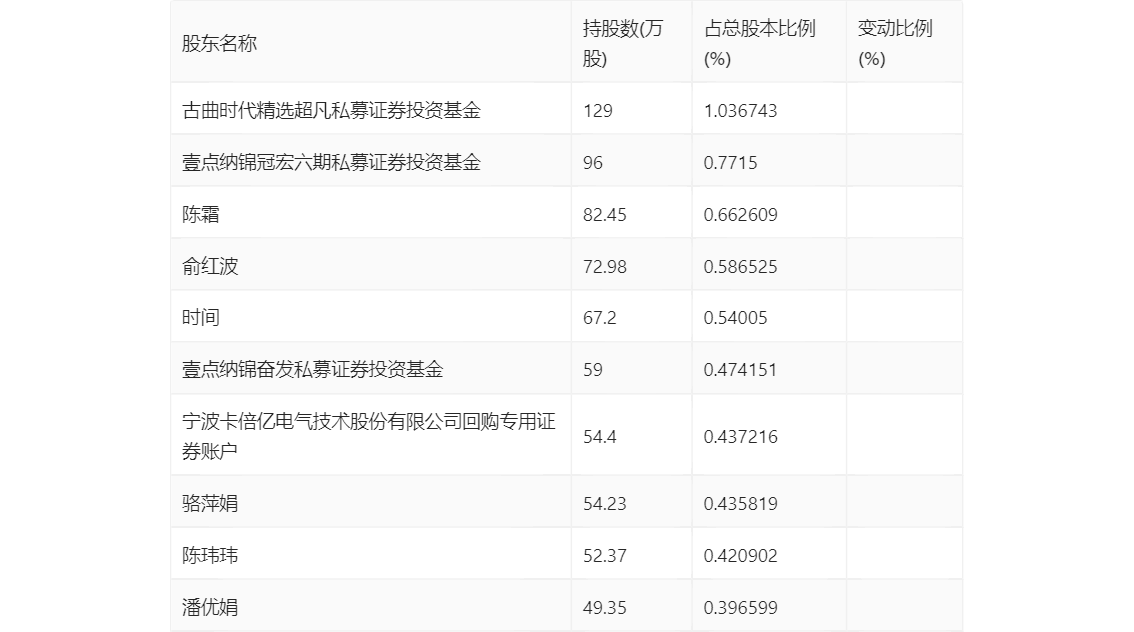The height and width of the screenshot is (632, 1134).
Task: Click percentage value 0.586525
Action: (740, 267)
